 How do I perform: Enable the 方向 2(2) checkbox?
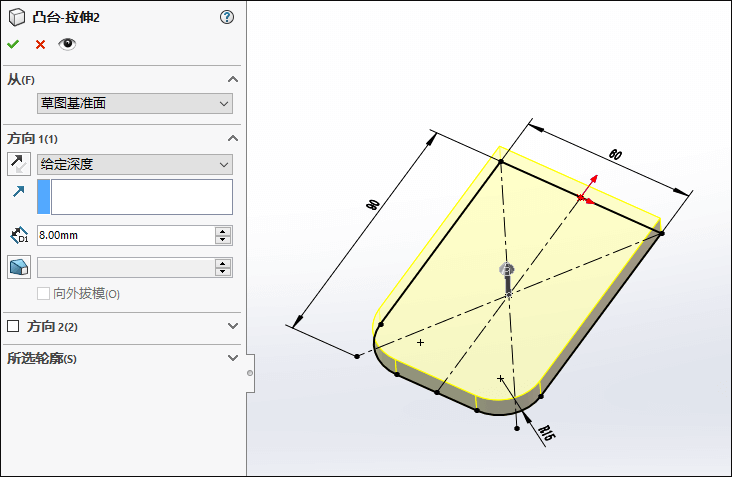tap(13, 326)
